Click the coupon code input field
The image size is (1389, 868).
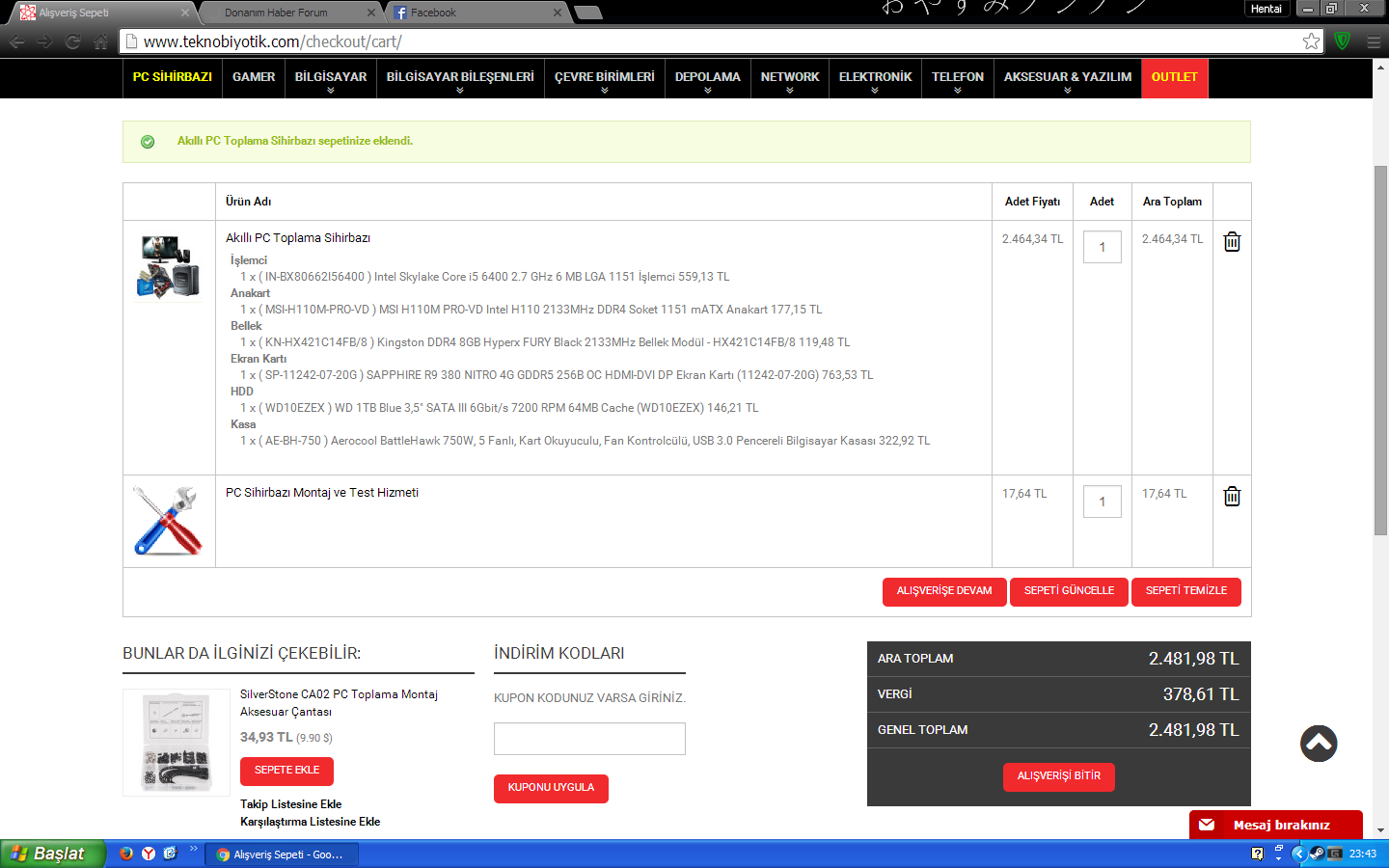point(589,739)
